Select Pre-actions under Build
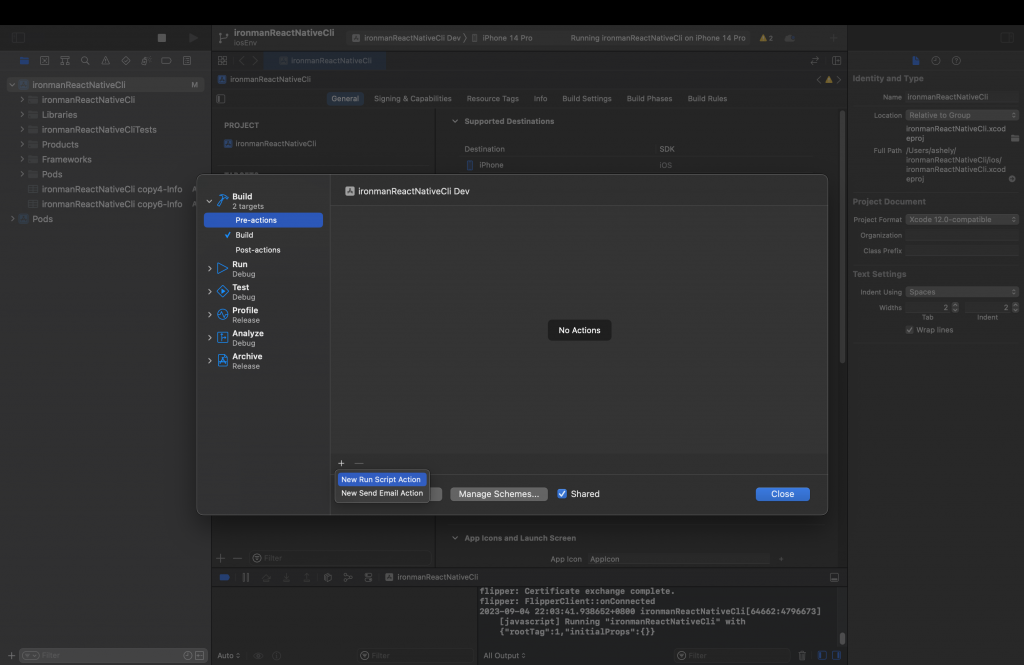Screen dimensions: 1024x665 (x=263, y=220)
